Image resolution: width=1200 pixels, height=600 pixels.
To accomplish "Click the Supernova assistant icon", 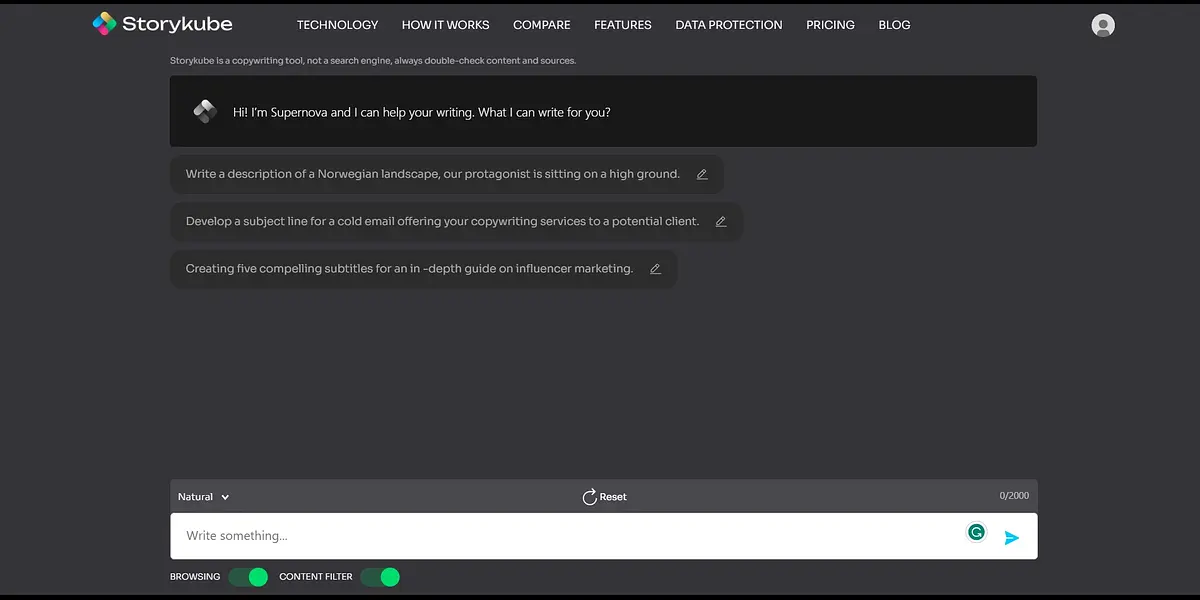I will pyautogui.click(x=205, y=112).
